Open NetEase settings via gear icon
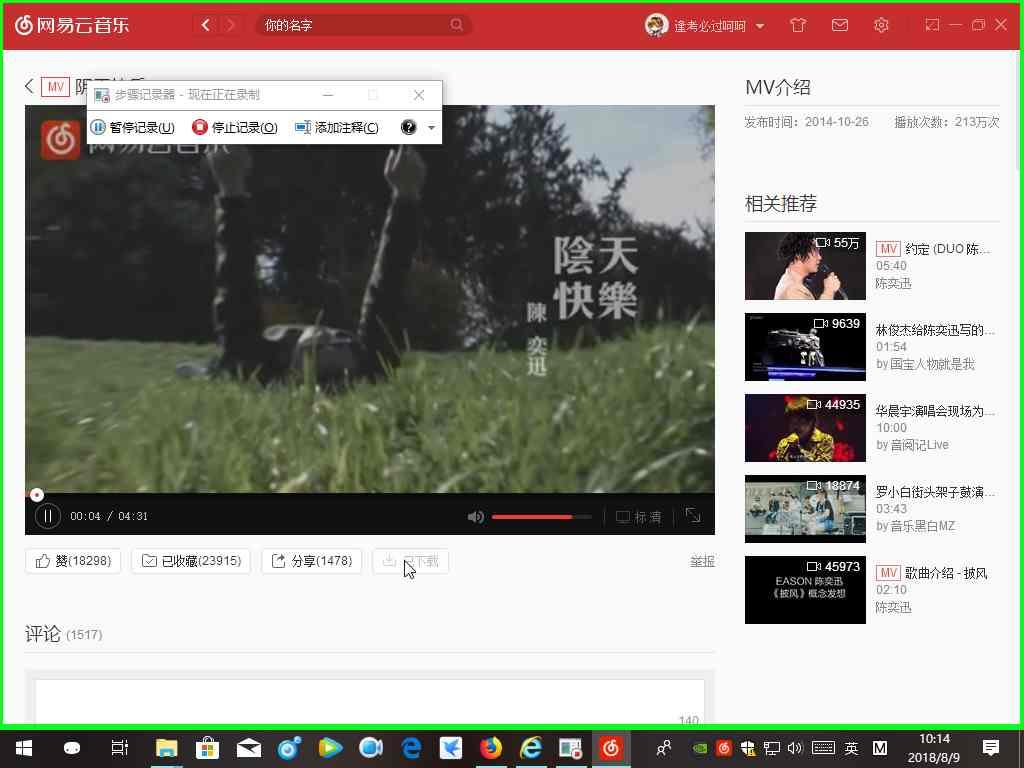This screenshot has height=768, width=1024. [x=881, y=25]
